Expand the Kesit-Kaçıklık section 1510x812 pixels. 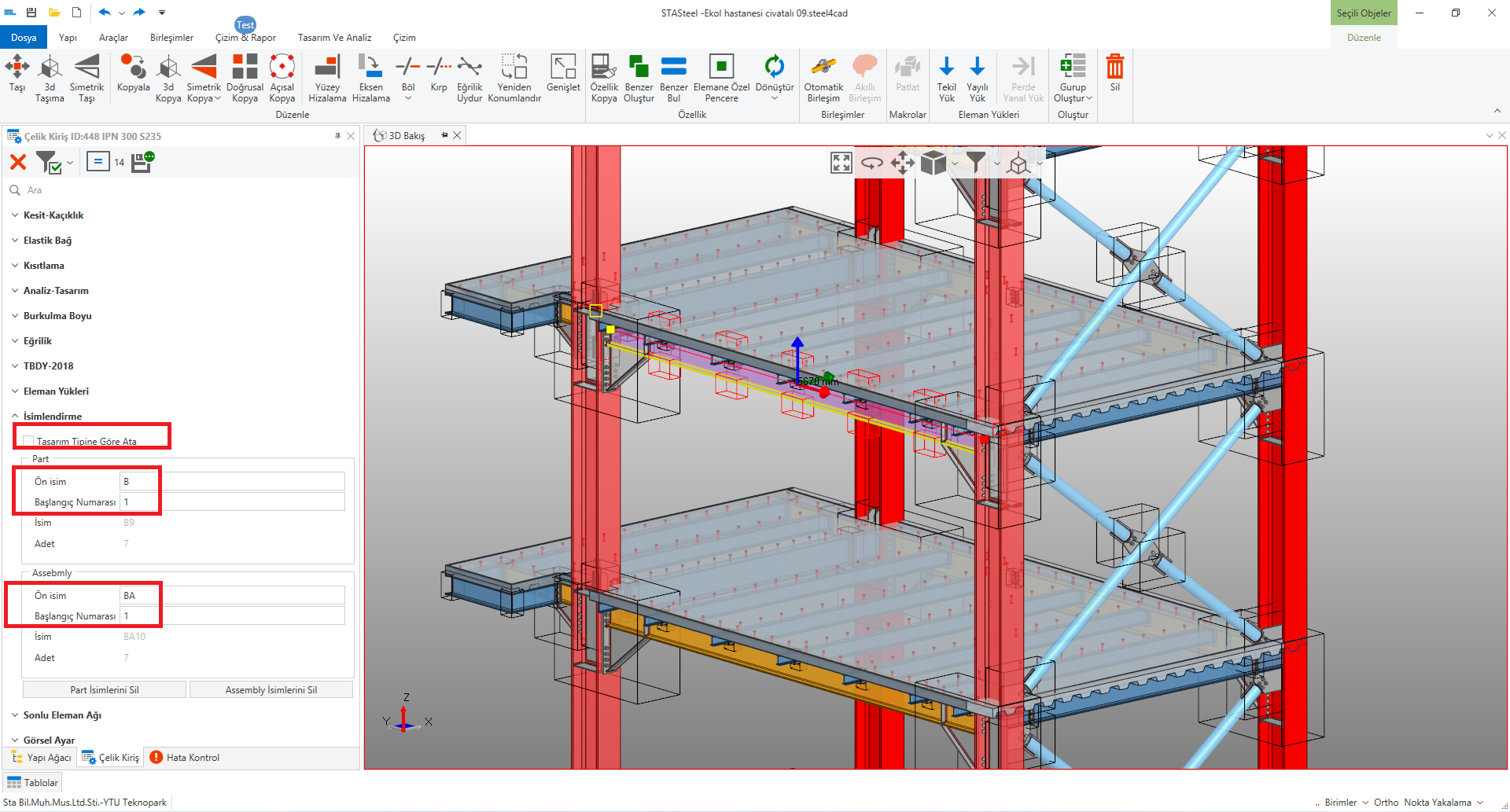pos(53,215)
